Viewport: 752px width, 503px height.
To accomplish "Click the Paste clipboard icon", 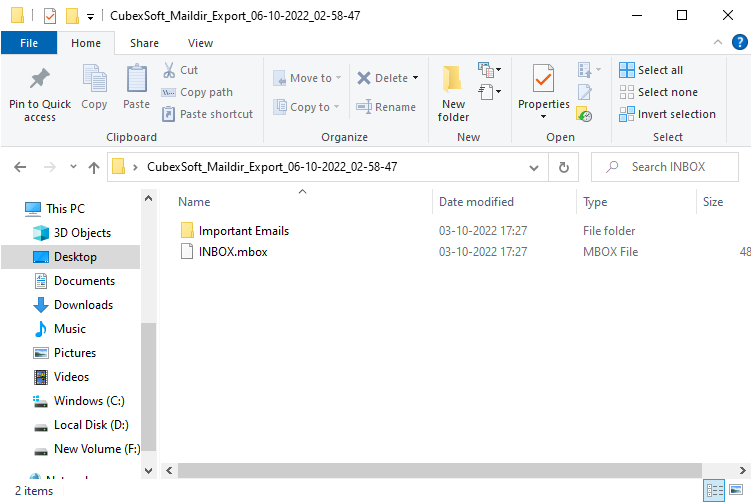I will [x=137, y=78].
